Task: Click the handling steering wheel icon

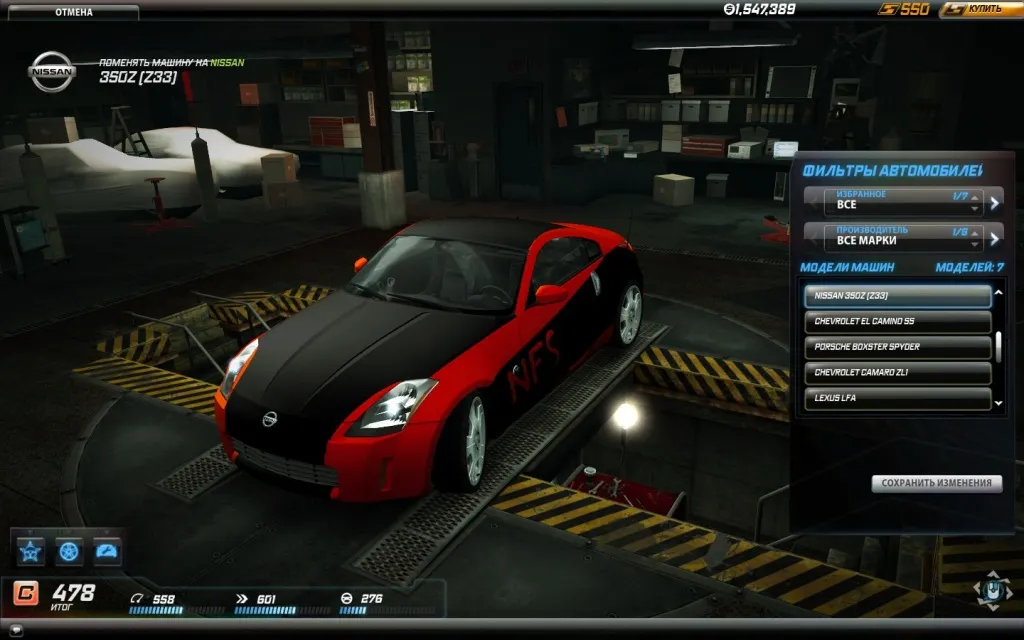Action: coord(347,598)
